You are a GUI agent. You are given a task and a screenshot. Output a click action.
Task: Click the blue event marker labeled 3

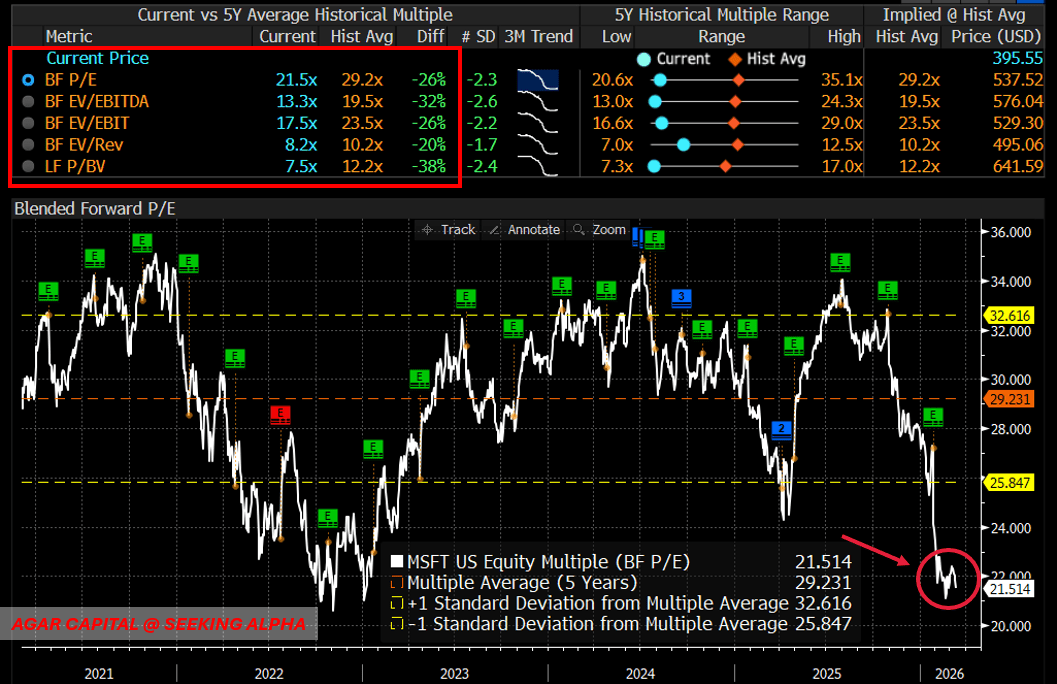coord(682,297)
